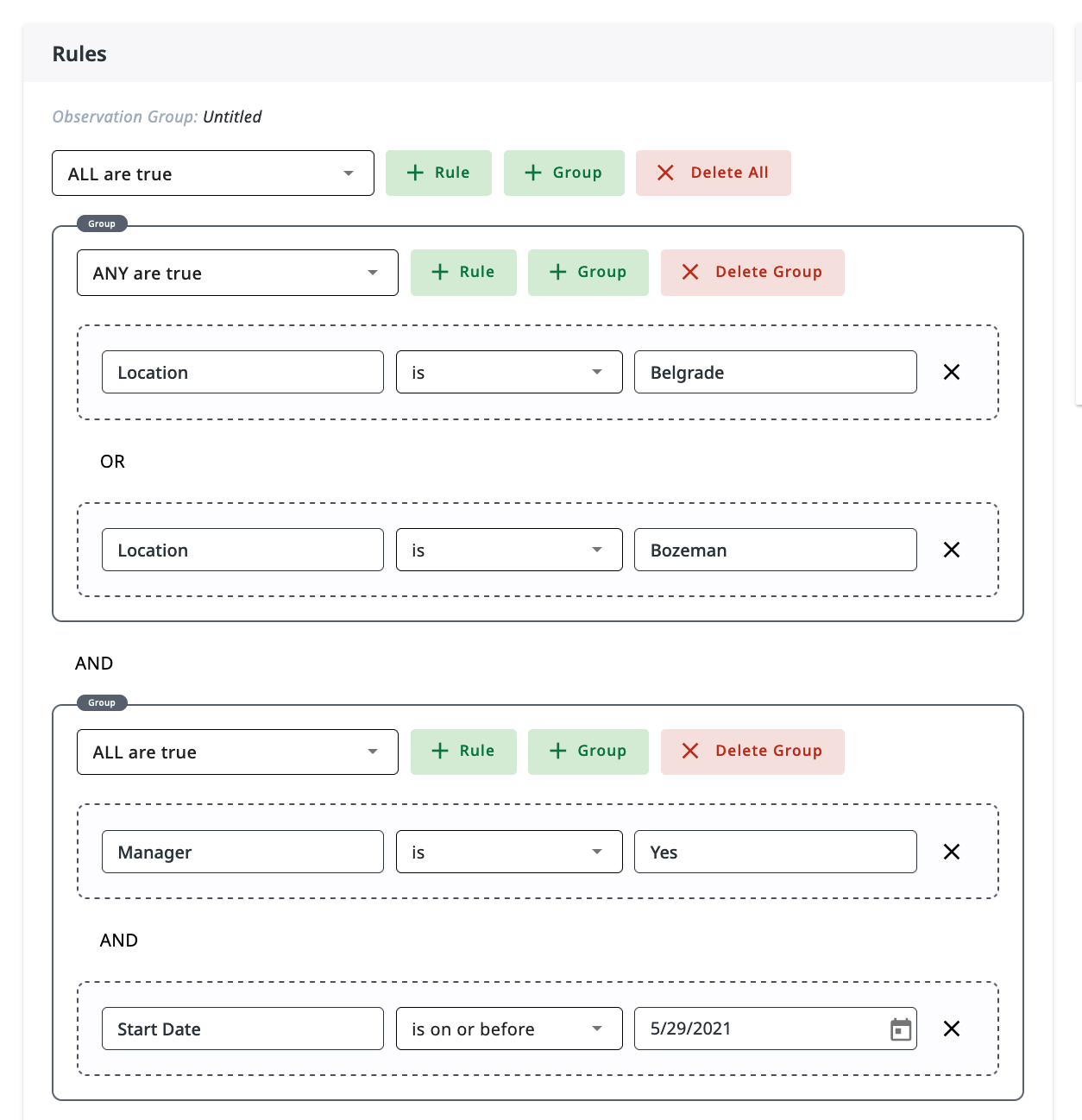Screen dimensions: 1082x1120
Task: Delete the Manager and Start Date group
Action: click(x=752, y=751)
